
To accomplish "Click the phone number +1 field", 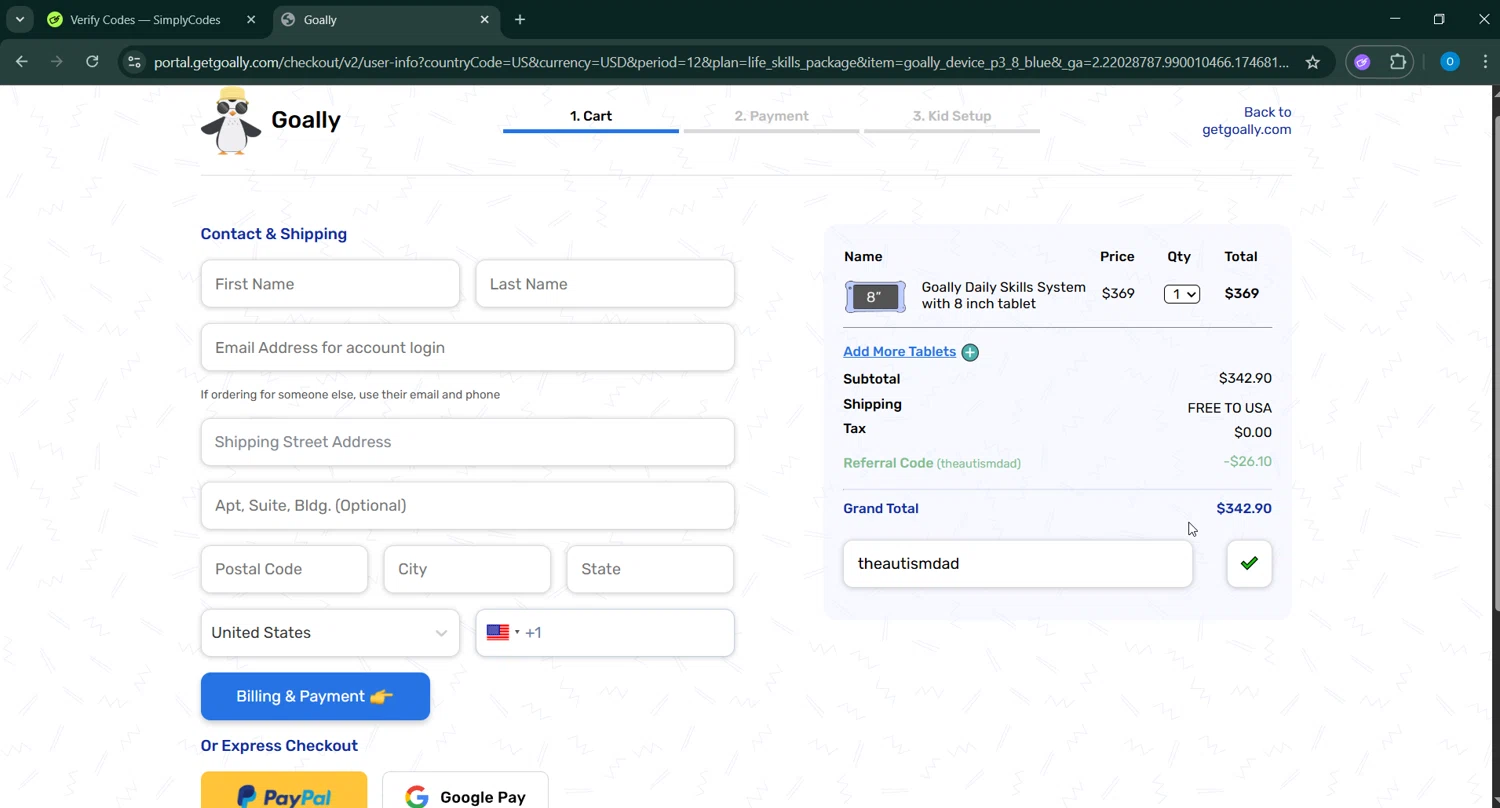I will point(605,633).
